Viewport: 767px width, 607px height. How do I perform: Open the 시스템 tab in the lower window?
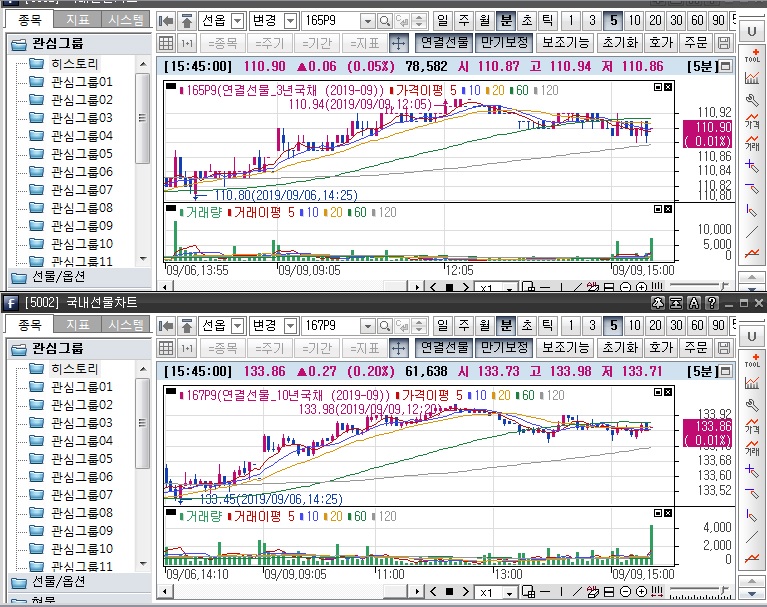(125, 325)
